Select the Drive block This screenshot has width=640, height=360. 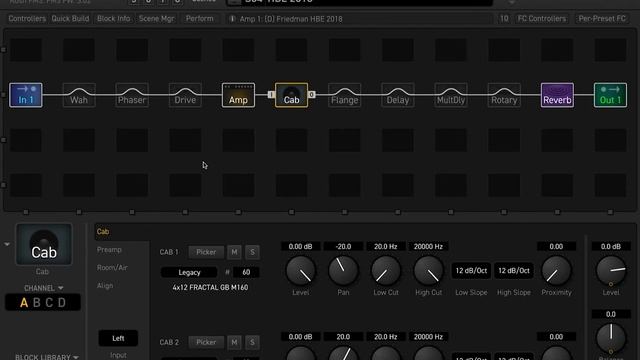click(185, 95)
